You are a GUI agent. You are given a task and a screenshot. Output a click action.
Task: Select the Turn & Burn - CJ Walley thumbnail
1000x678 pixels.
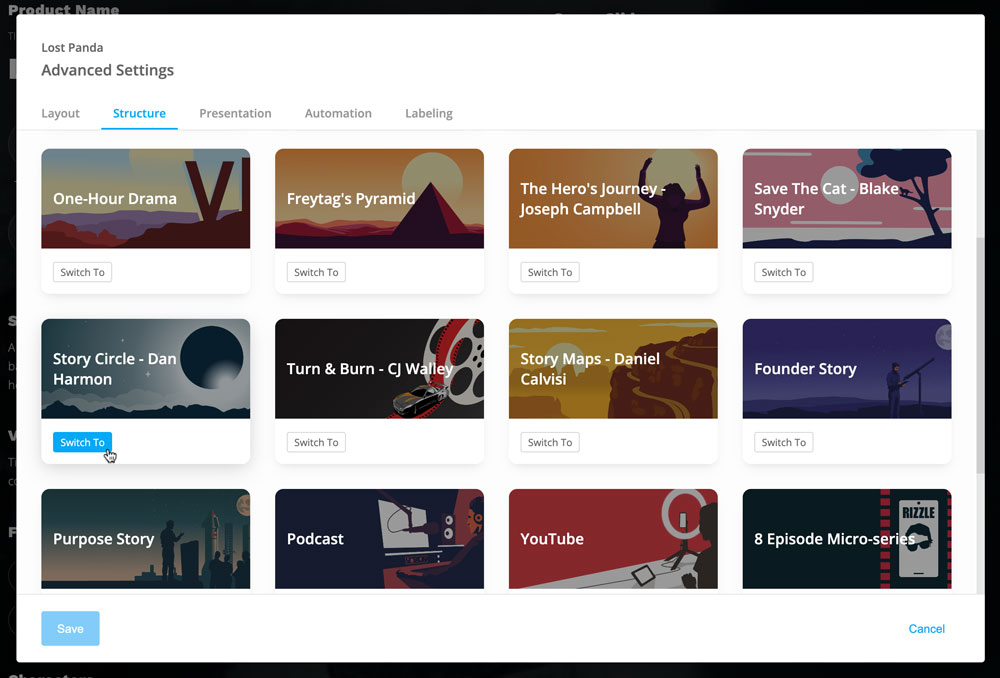(x=379, y=369)
